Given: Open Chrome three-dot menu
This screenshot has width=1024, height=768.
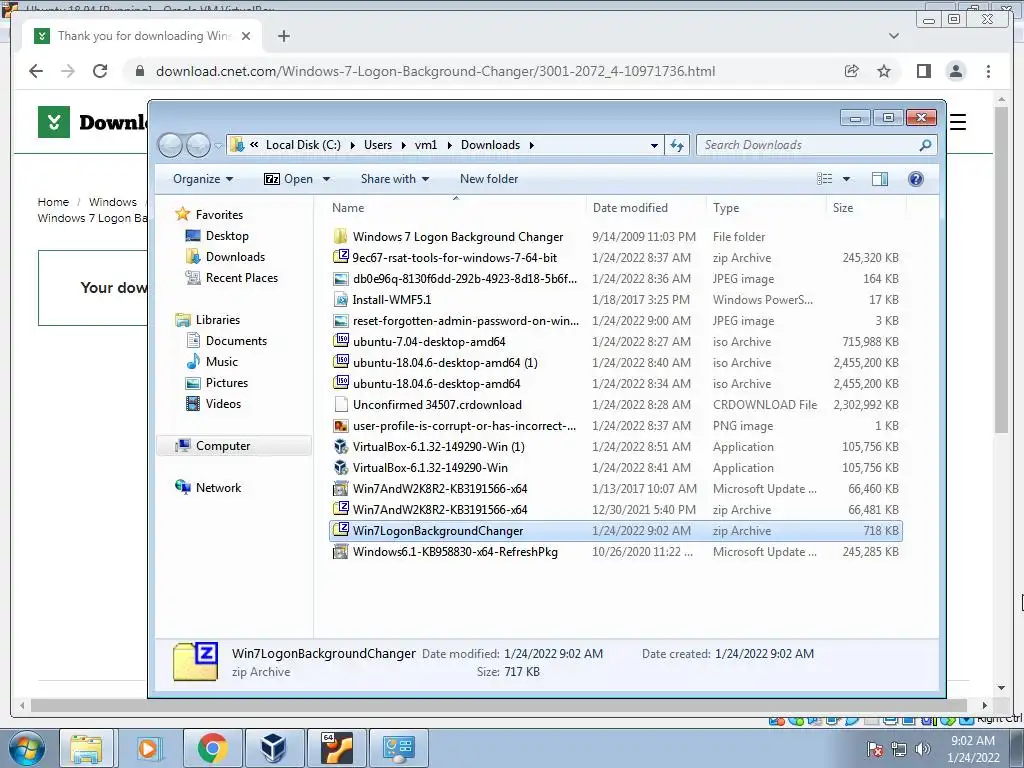Looking at the screenshot, I should click(988, 71).
